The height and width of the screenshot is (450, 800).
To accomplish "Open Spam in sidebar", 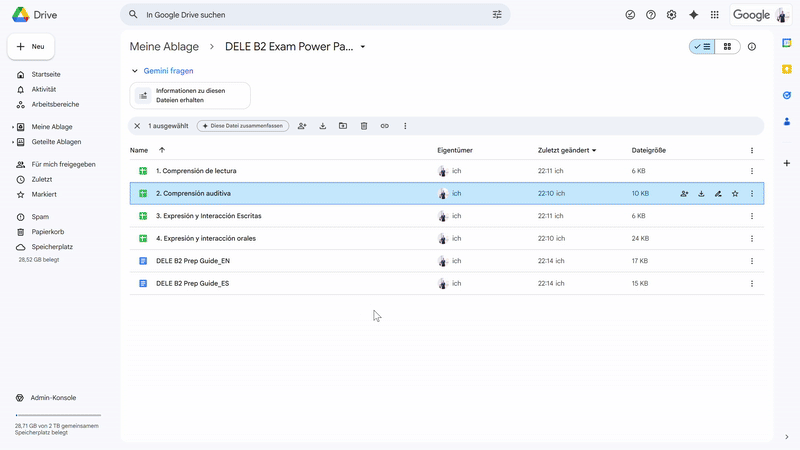I will pyautogui.click(x=40, y=217).
